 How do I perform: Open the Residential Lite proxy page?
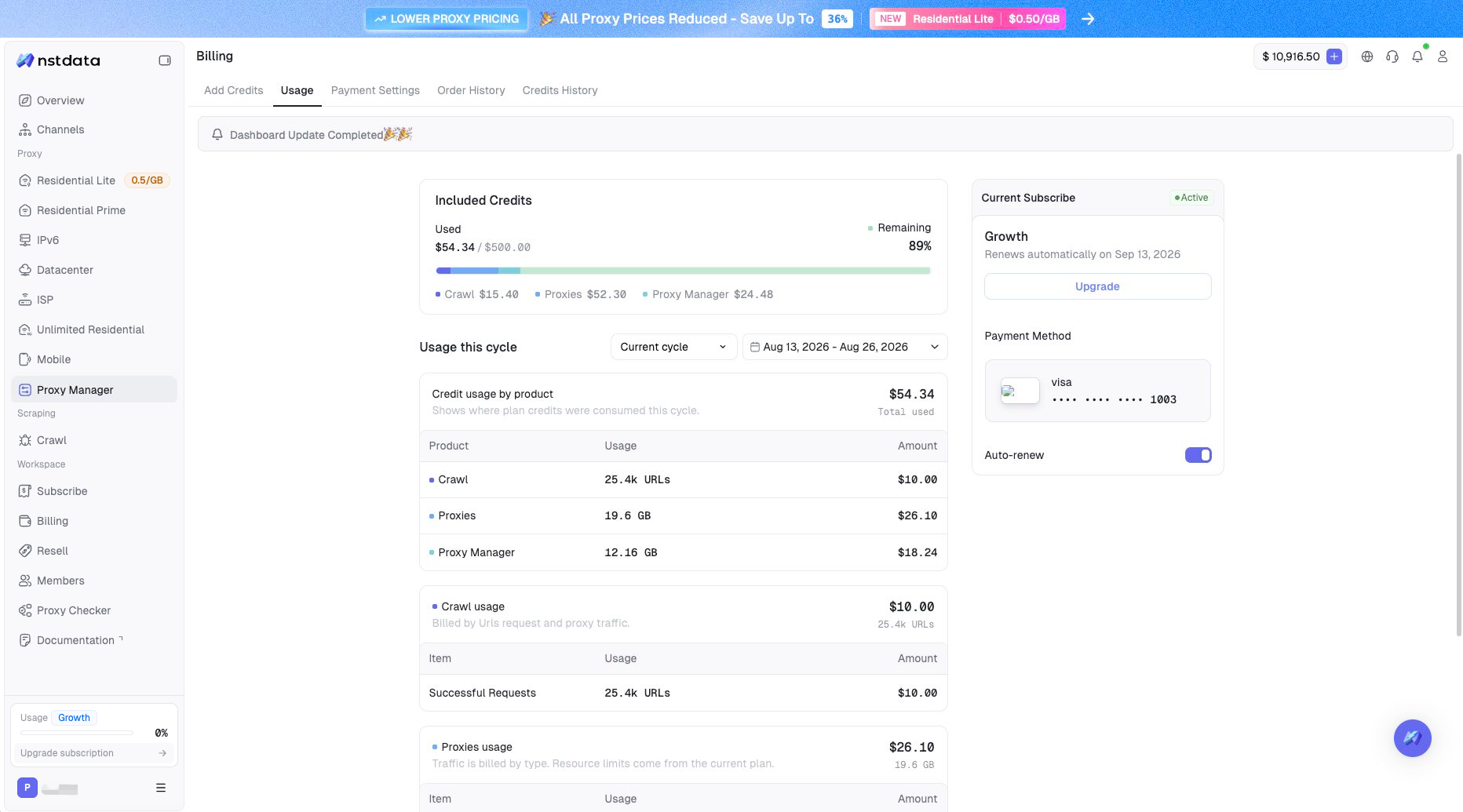(94, 180)
